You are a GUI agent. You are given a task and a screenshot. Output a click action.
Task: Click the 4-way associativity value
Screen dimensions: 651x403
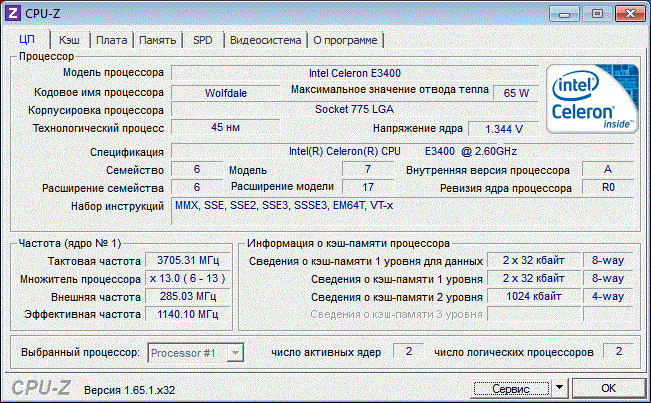point(608,296)
